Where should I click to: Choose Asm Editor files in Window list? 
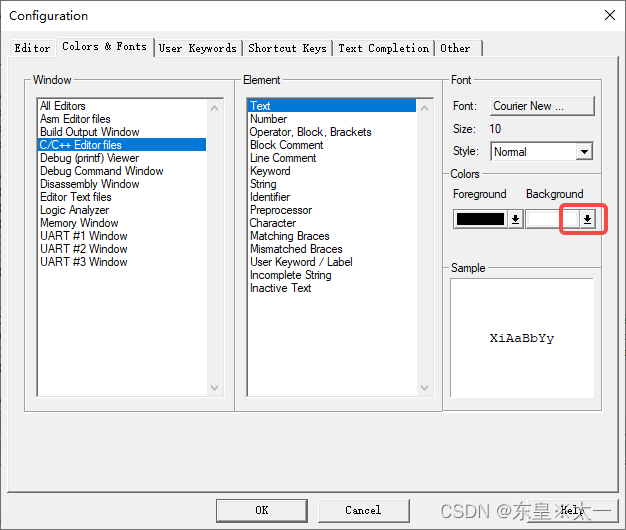pyautogui.click(x=75, y=119)
